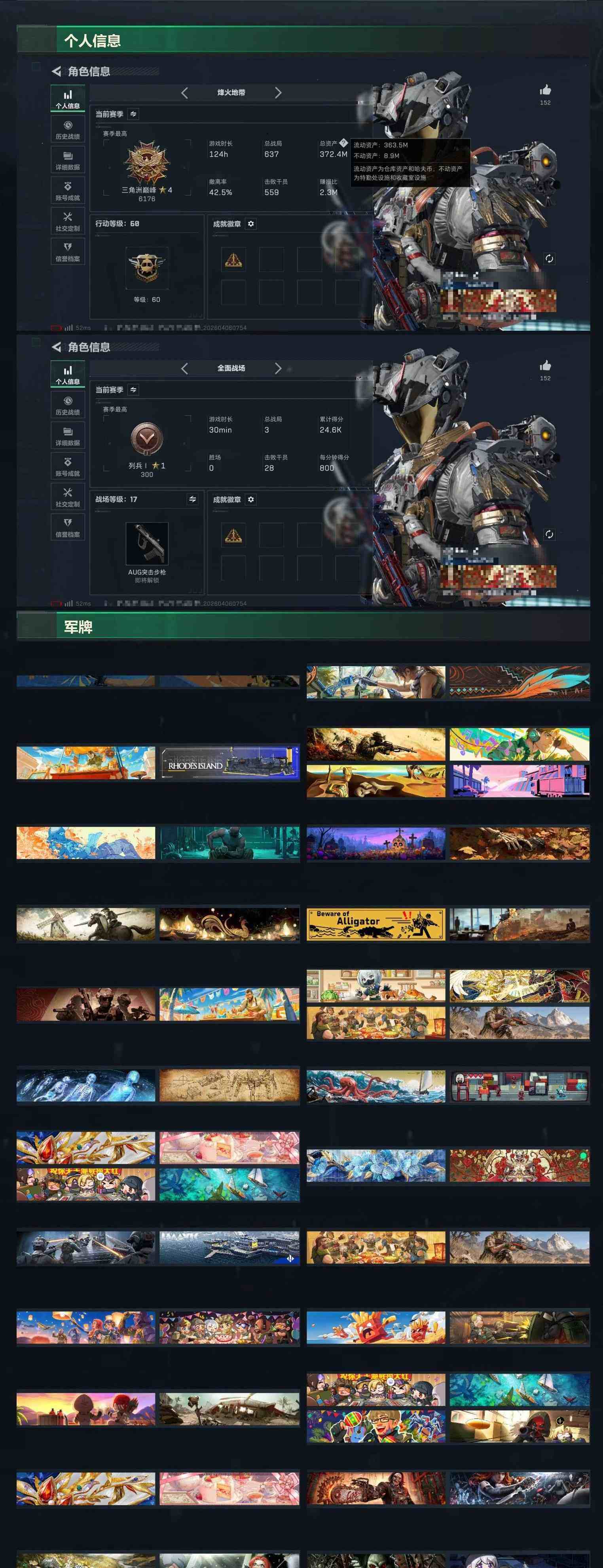
Task: Click the 战场等级 swap icon
Action: tap(192, 499)
